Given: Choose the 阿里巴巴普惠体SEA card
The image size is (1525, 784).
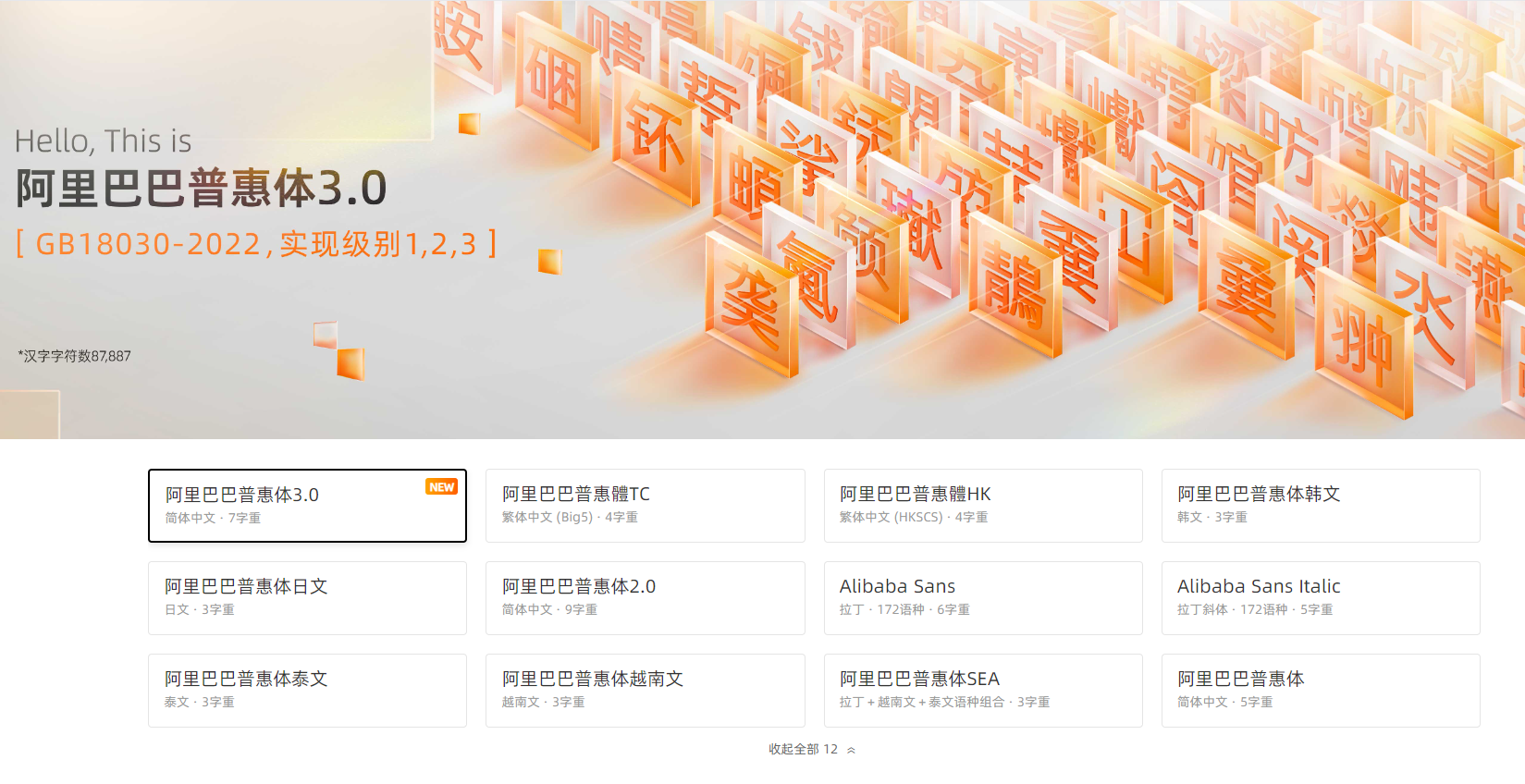Looking at the screenshot, I should 982,691.
